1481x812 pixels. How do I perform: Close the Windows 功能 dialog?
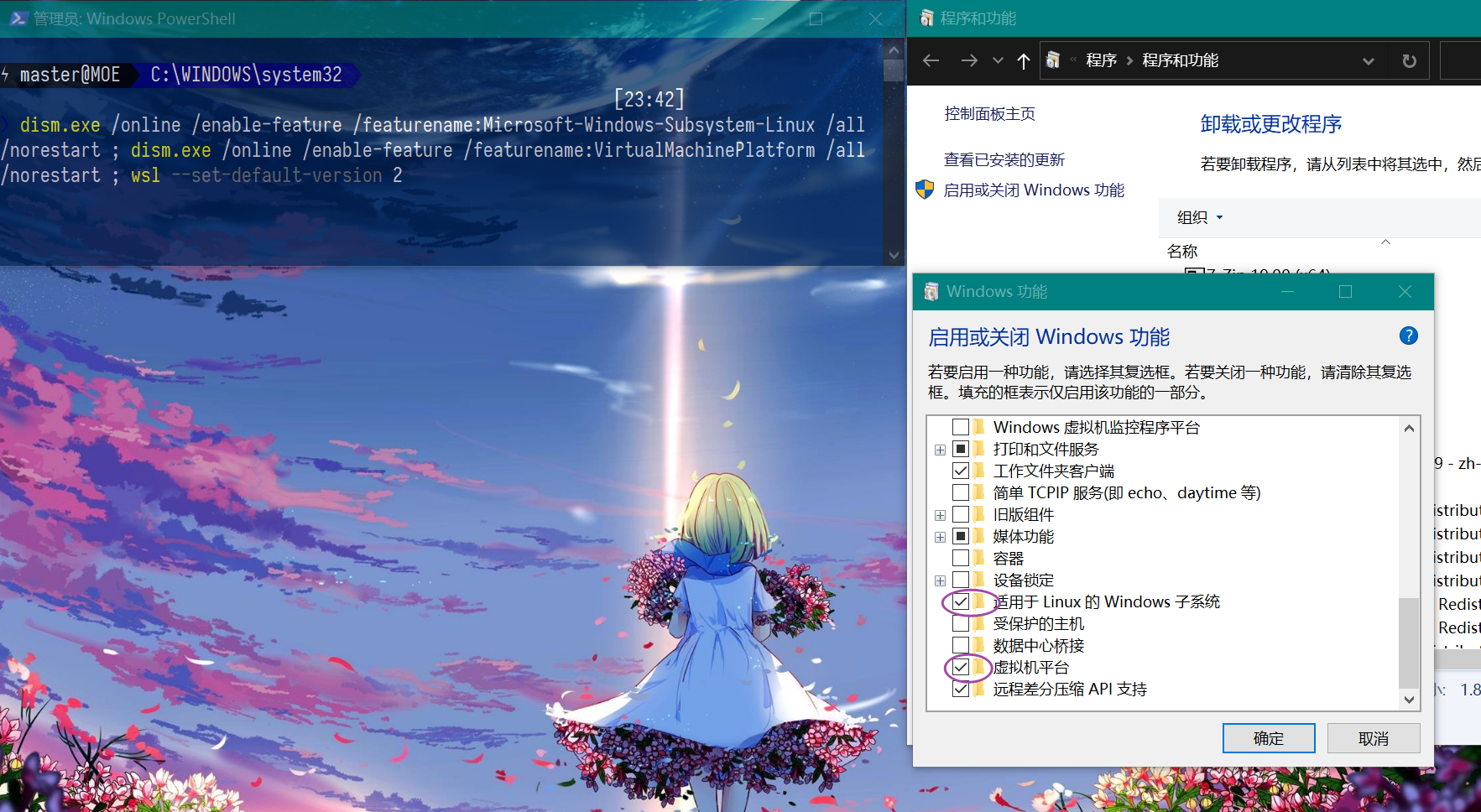click(1405, 291)
